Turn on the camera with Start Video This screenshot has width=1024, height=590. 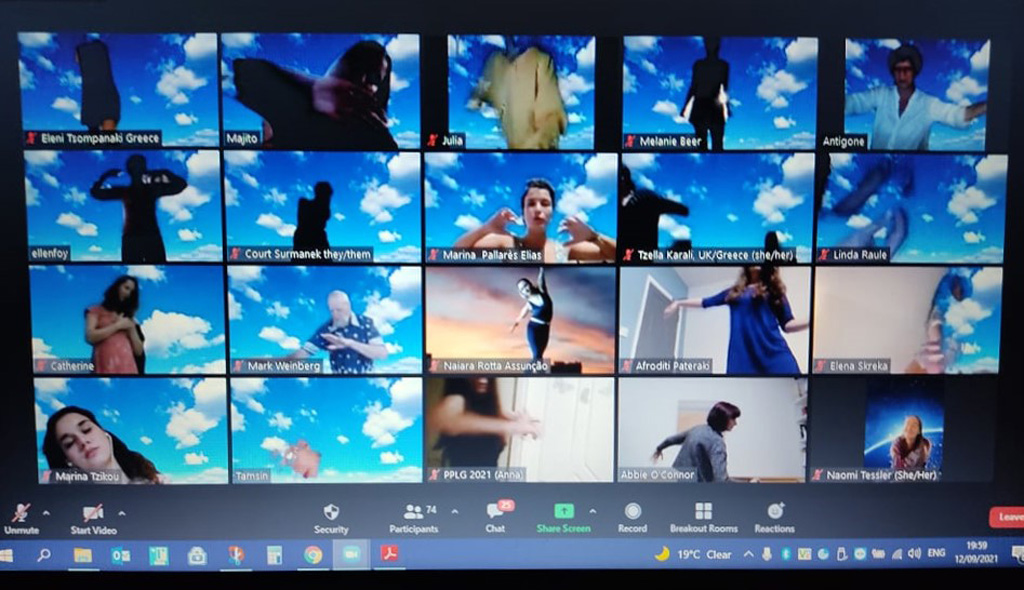(x=93, y=520)
